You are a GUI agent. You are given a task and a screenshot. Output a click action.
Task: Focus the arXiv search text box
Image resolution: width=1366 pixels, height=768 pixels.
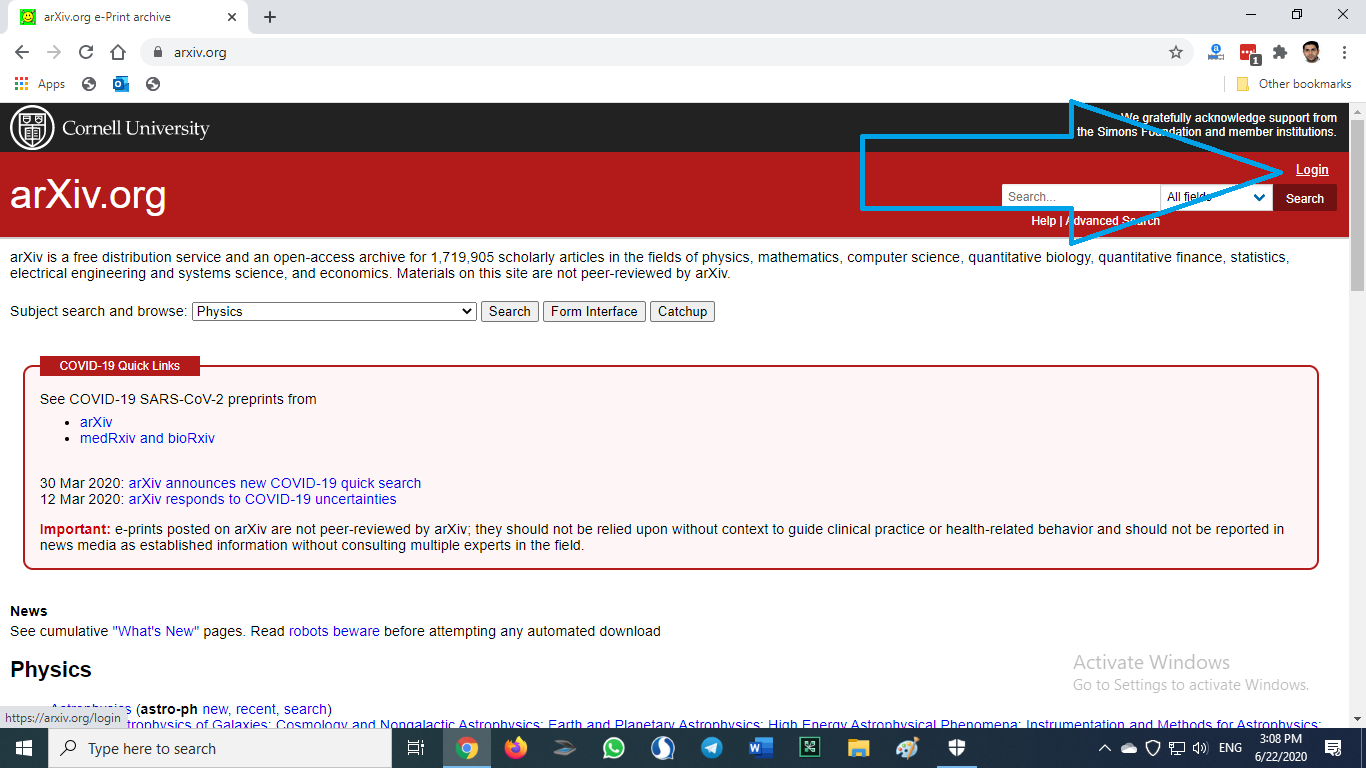coord(1081,197)
